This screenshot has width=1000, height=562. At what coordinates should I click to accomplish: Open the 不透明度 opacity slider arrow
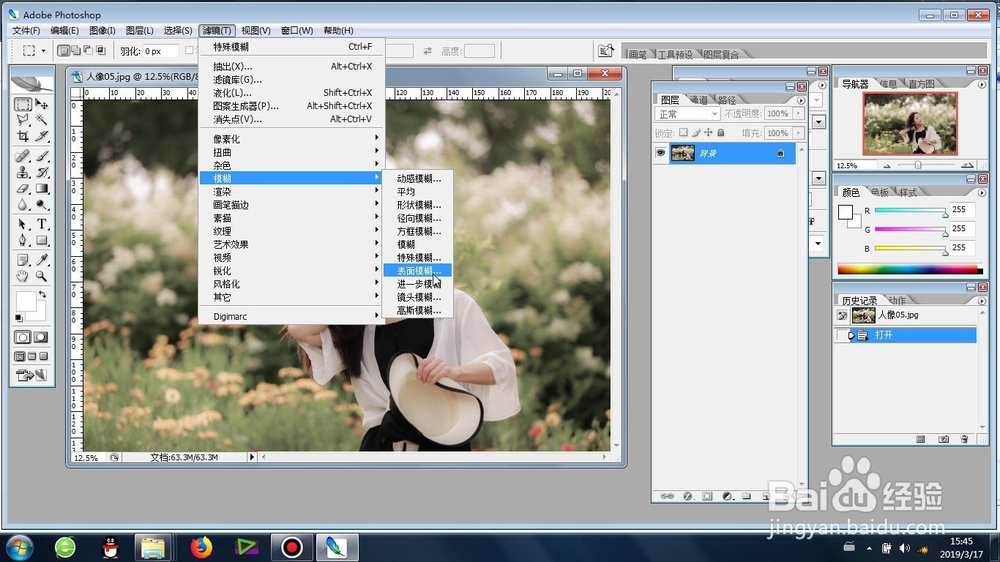[x=798, y=114]
